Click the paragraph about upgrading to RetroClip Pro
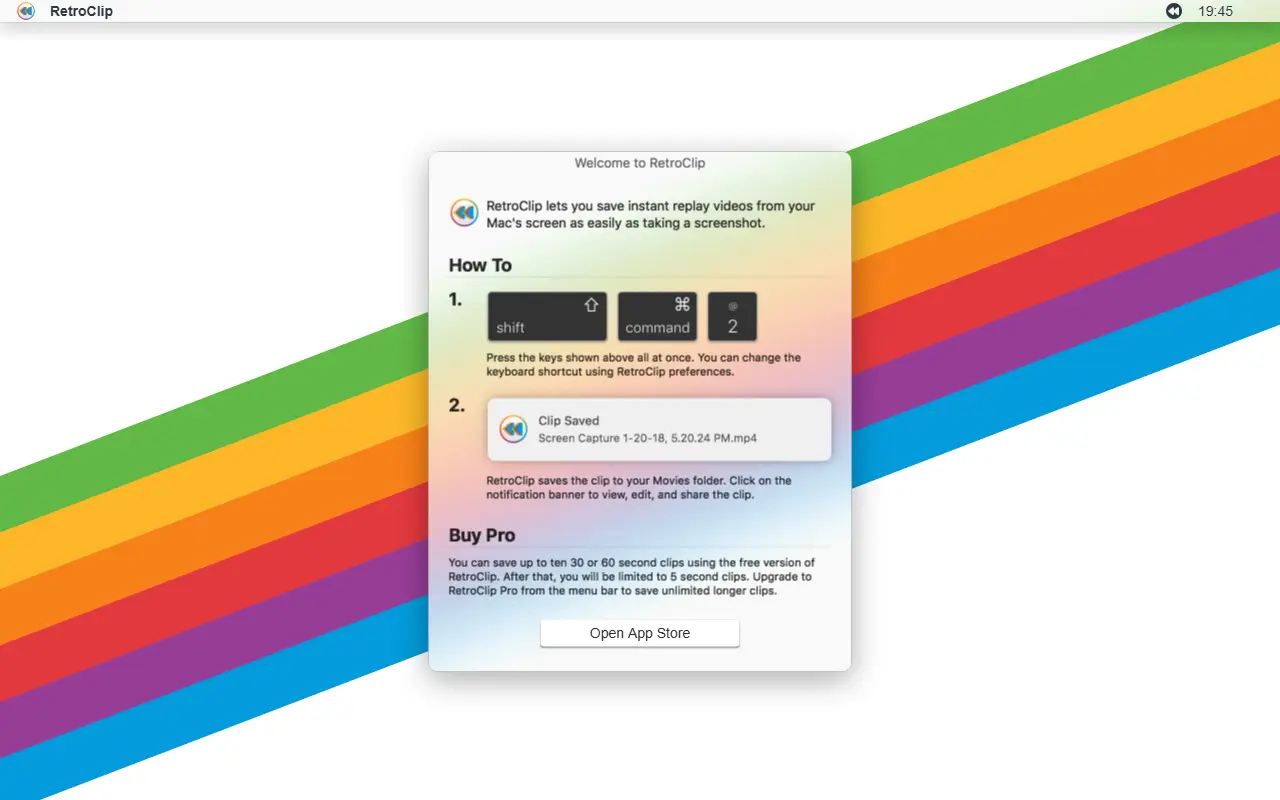The width and height of the screenshot is (1280, 800). [632, 577]
